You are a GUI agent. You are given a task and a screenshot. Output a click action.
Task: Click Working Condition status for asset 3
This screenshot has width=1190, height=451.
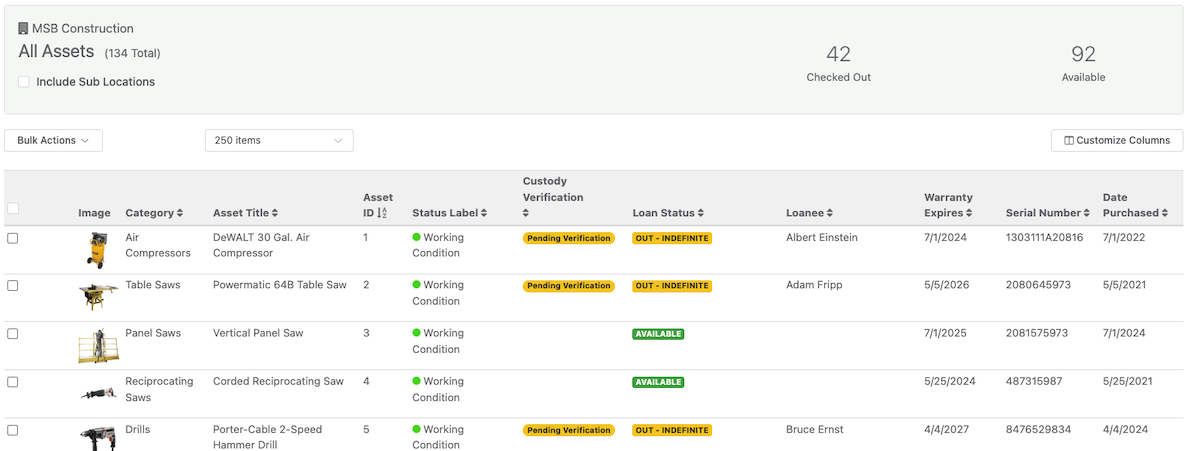(x=436, y=341)
